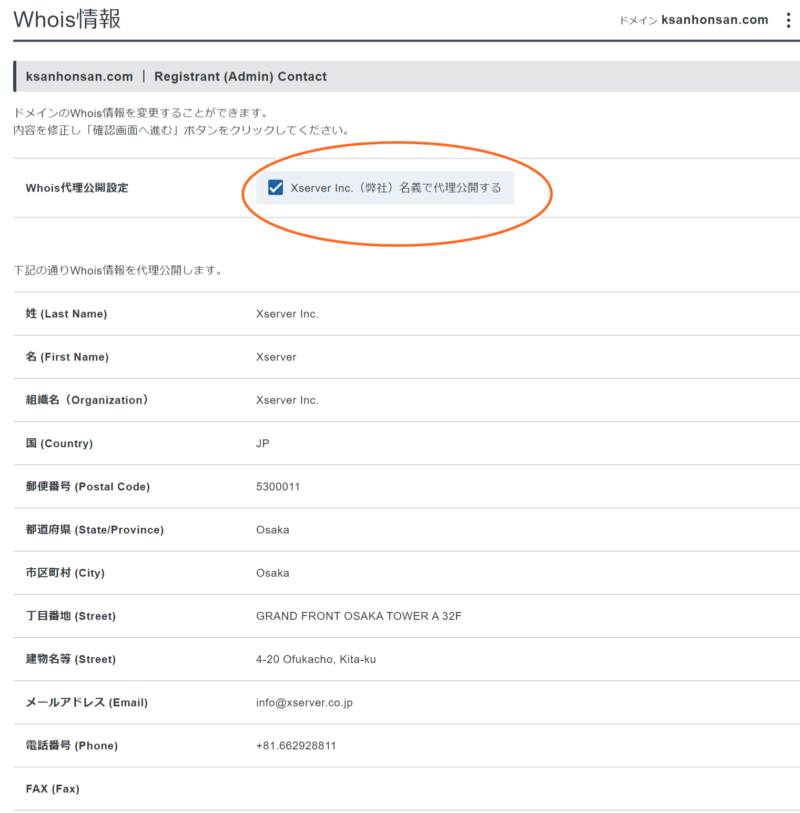The width and height of the screenshot is (800, 813).
Task: Click the ksanhonsan.com domain name at top right
Action: coord(714,20)
